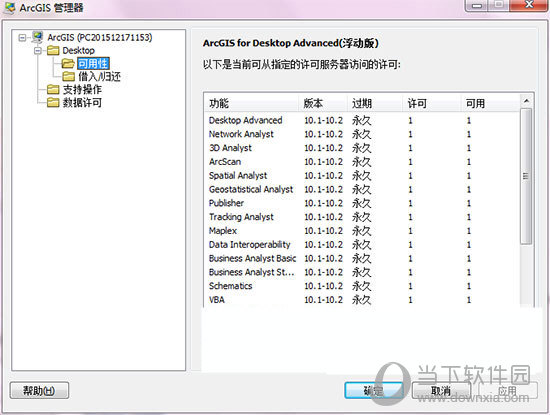Viewport: 550px width, 415px height.
Task: Click the folder icon beside 数据许可
Action: (53, 102)
